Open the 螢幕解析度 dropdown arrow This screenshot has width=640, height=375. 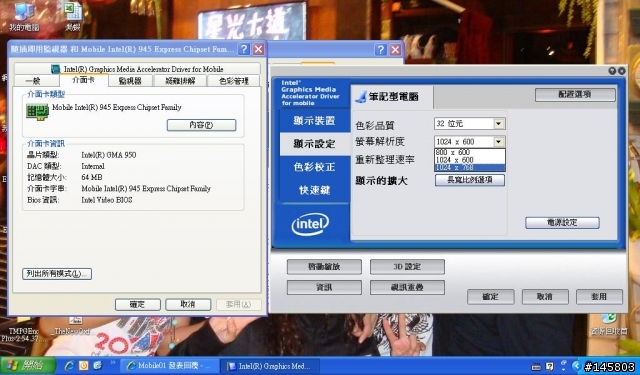point(498,142)
